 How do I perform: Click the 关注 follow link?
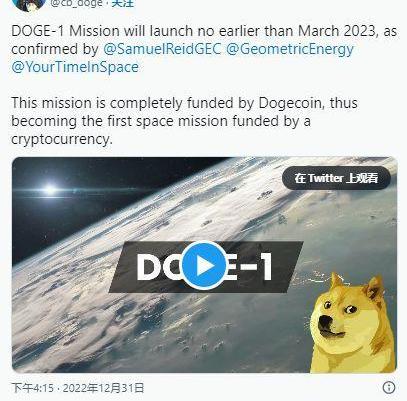click(x=122, y=4)
